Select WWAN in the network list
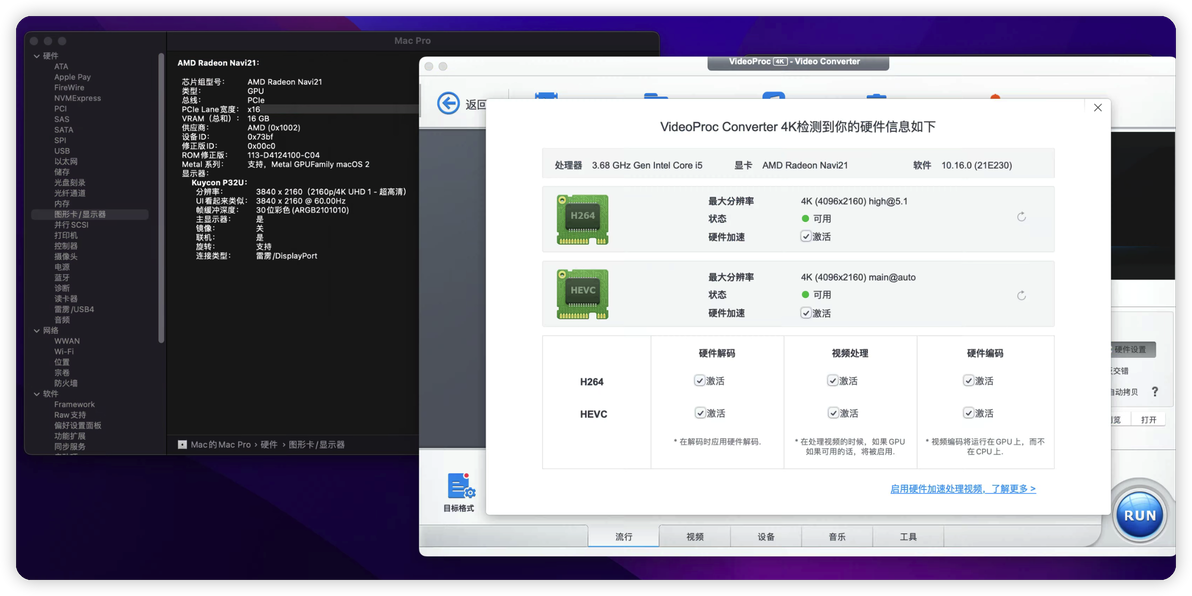 (x=67, y=341)
